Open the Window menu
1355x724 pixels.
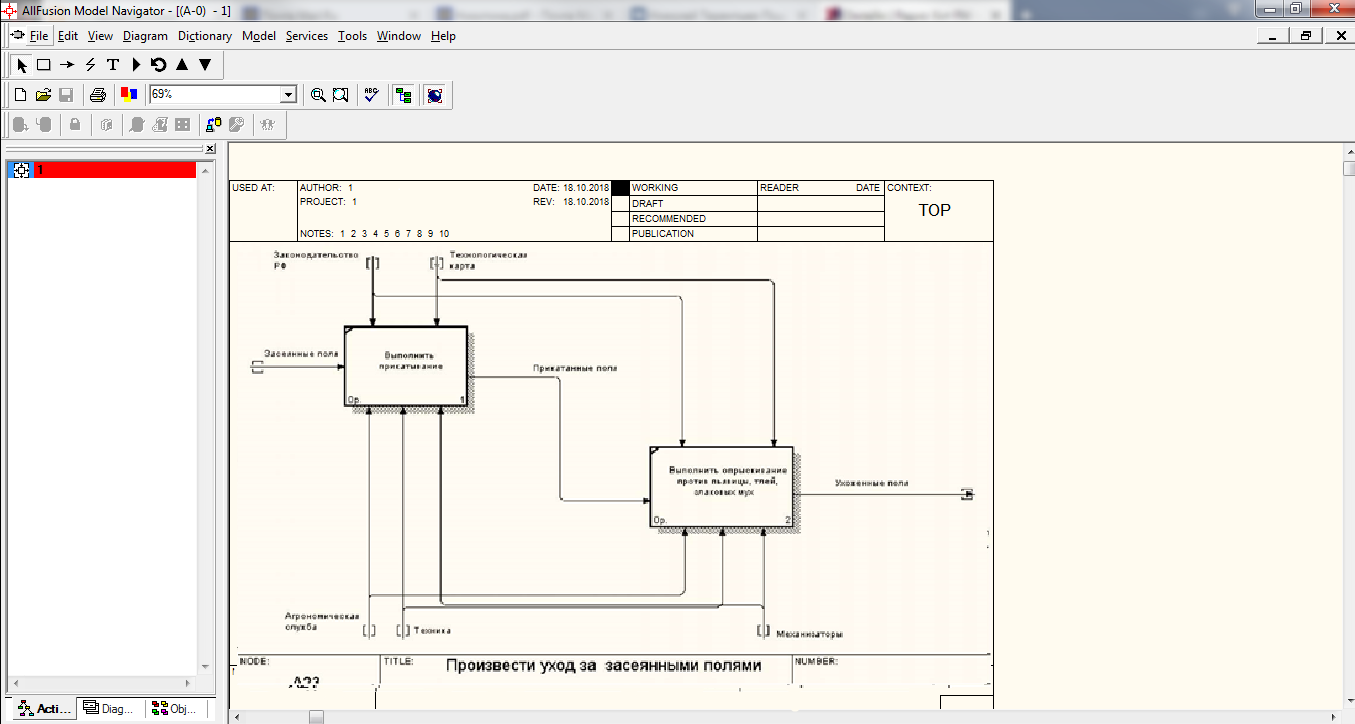[398, 36]
